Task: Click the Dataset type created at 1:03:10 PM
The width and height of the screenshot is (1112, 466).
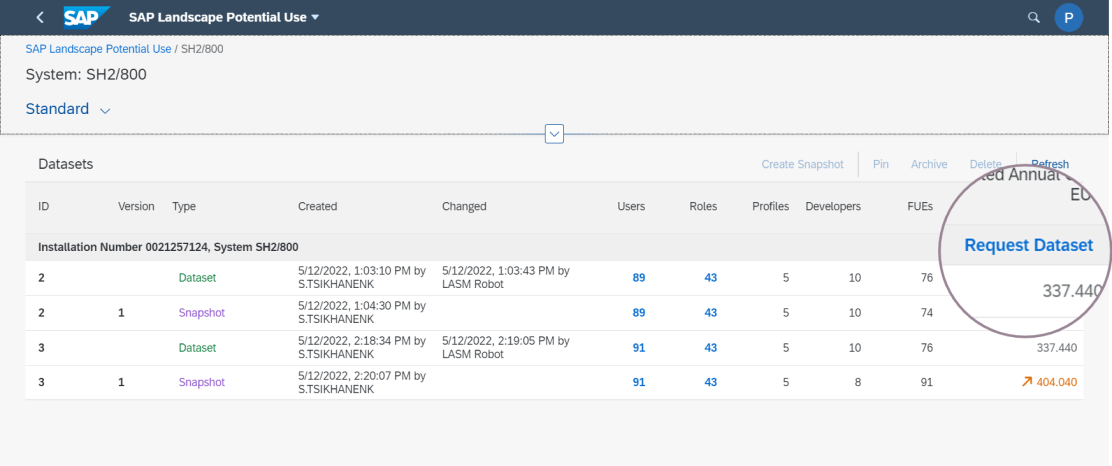Action: click(x=197, y=278)
